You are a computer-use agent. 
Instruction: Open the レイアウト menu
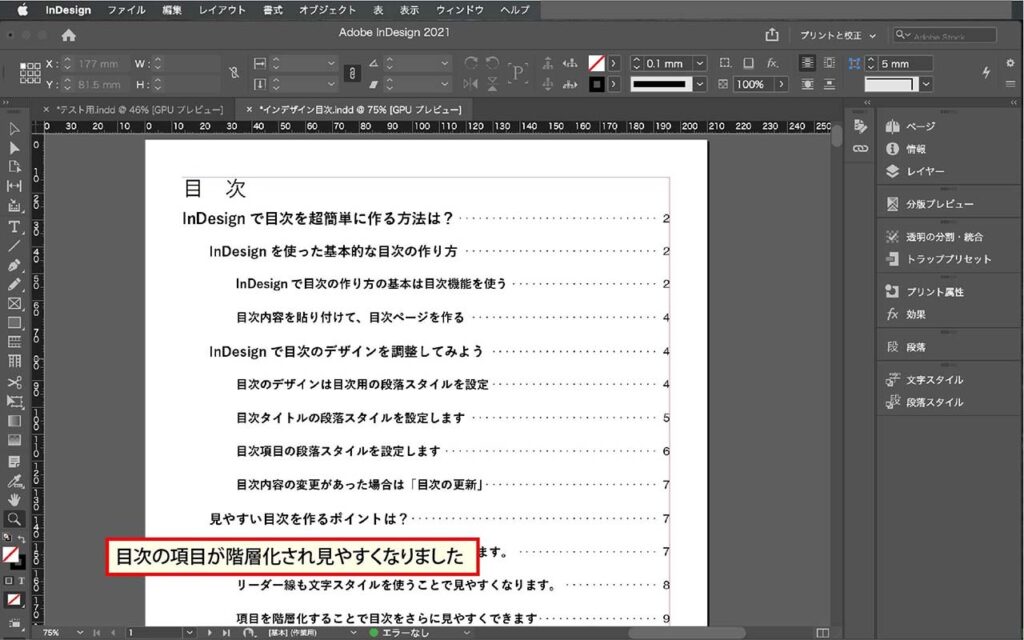pyautogui.click(x=222, y=10)
